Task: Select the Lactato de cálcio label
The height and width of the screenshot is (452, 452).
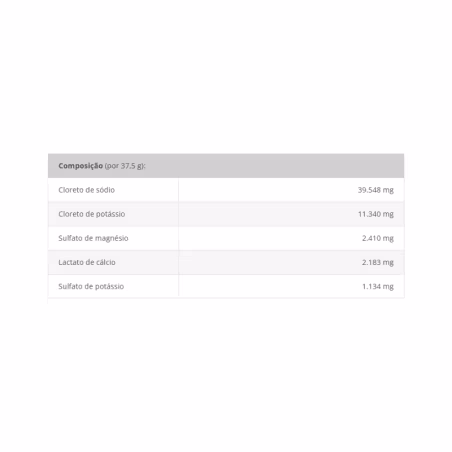Action: tap(87, 262)
